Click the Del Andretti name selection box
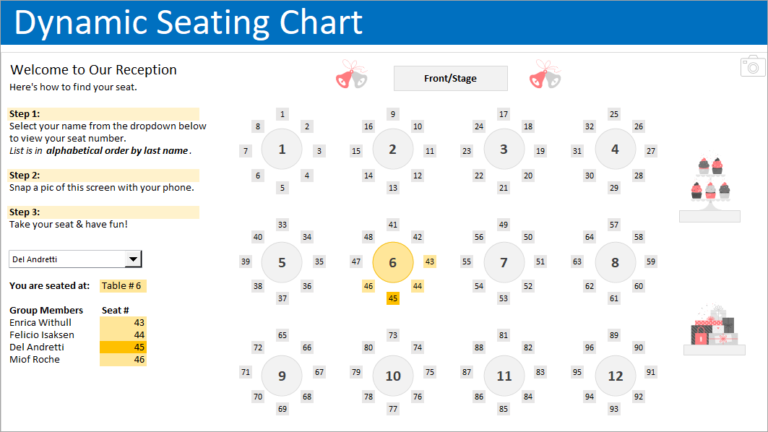Viewport: 768px width, 432px height. [66, 259]
